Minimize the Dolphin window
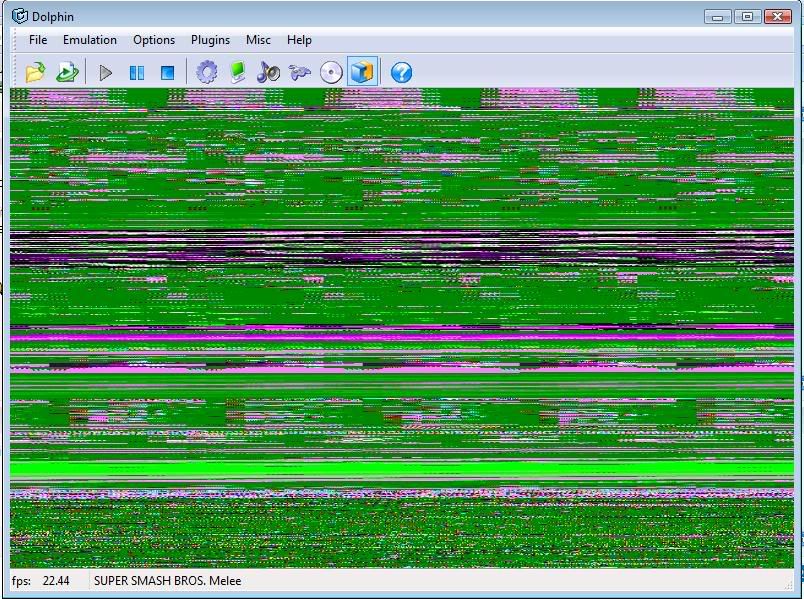This screenshot has width=804, height=599. coord(717,17)
